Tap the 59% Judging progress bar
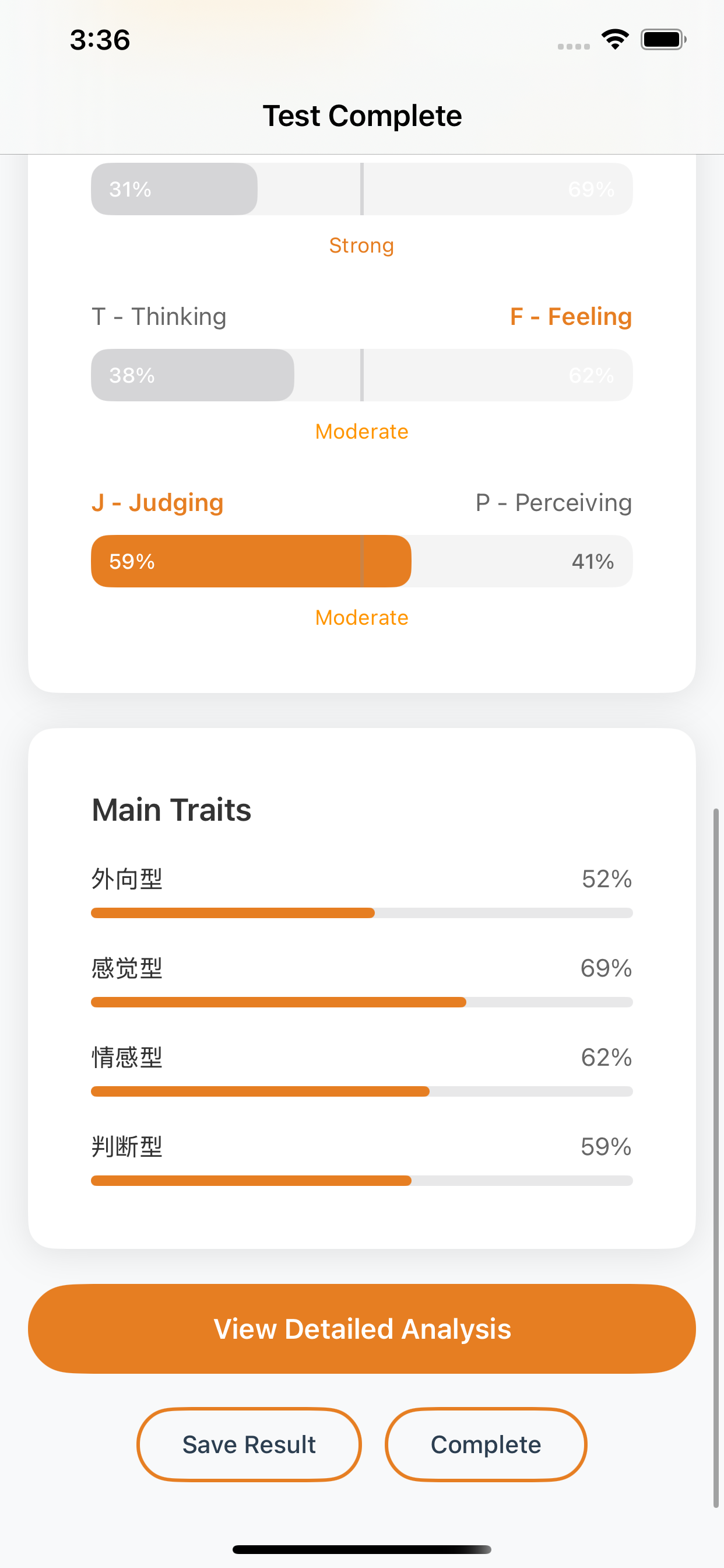The width and height of the screenshot is (724, 1568). pyautogui.click(x=251, y=561)
